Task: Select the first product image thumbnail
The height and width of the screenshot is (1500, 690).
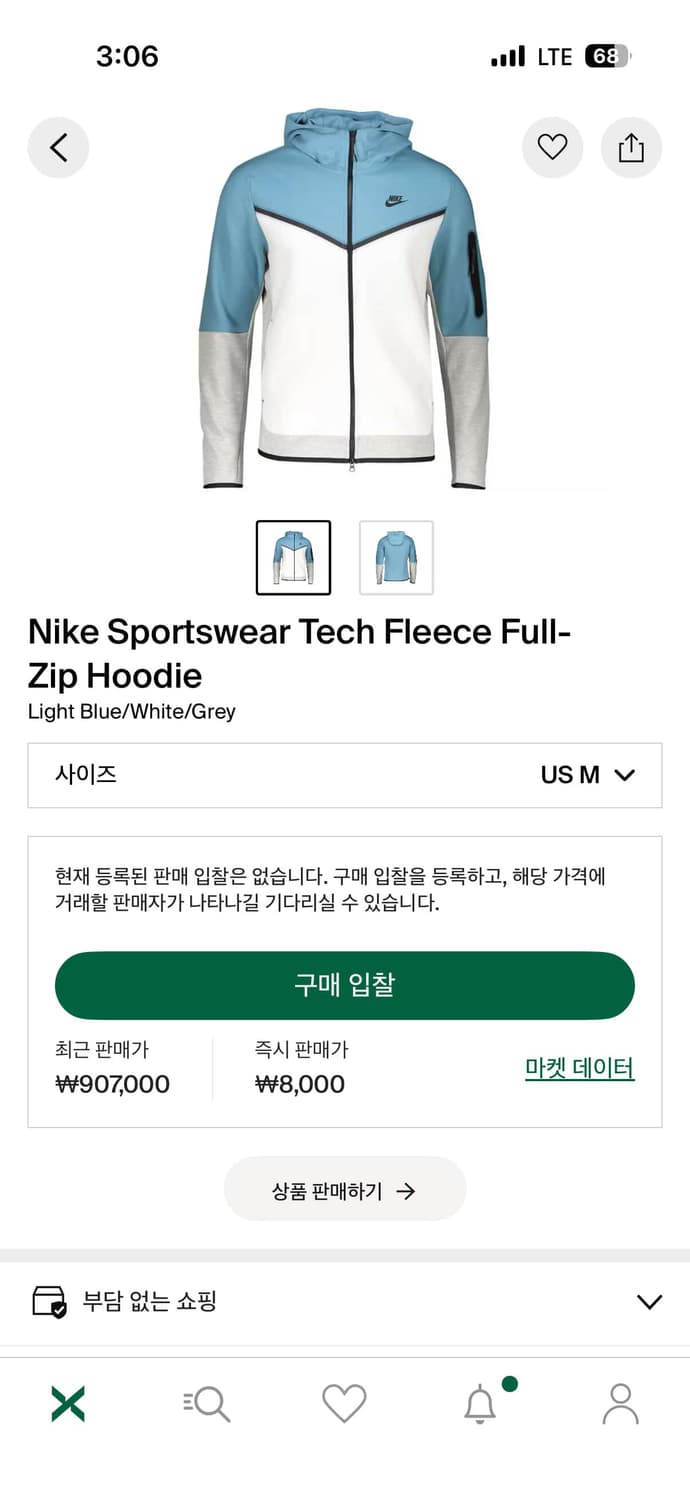Action: tap(293, 558)
